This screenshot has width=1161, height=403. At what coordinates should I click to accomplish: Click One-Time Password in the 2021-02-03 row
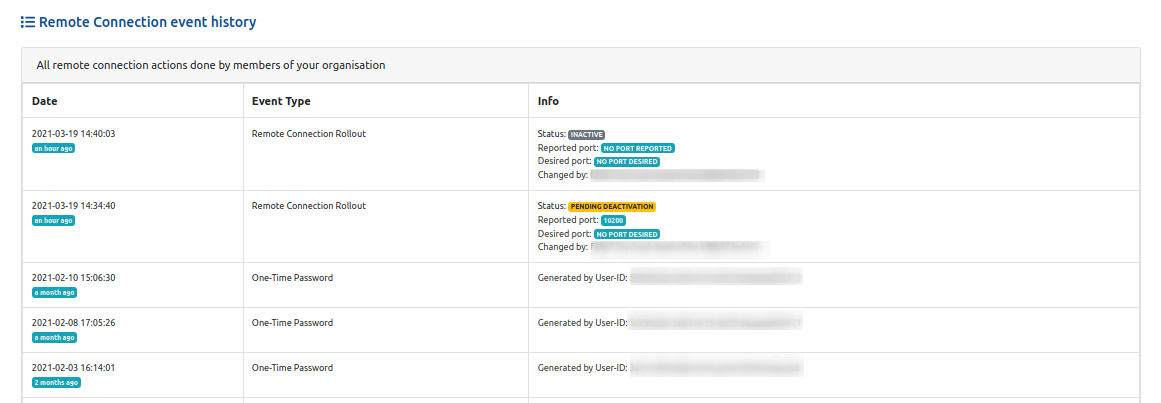click(x=292, y=368)
